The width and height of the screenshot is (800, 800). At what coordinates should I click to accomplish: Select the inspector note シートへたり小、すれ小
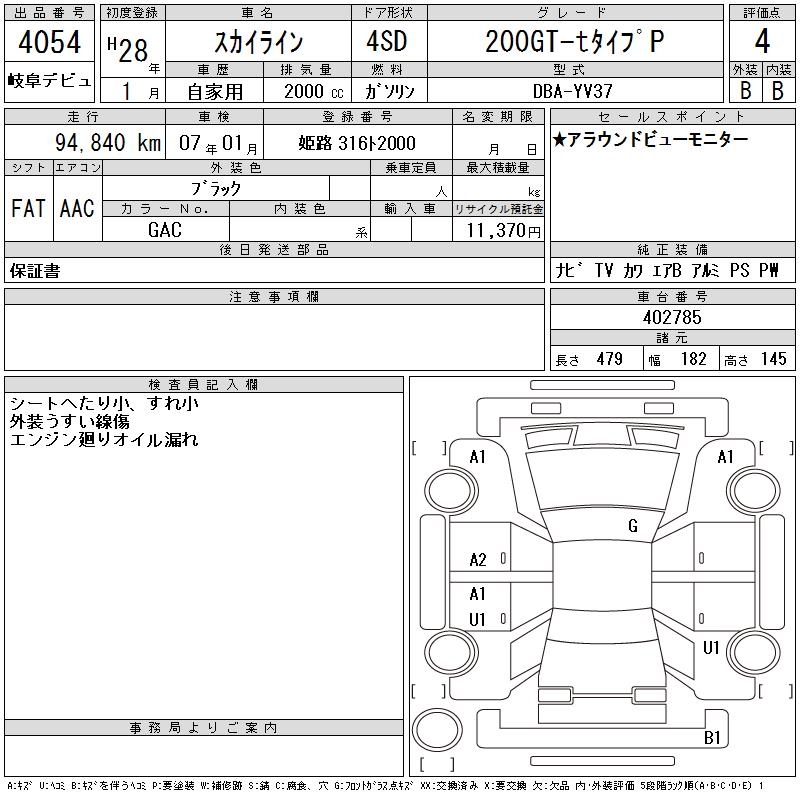[104, 403]
